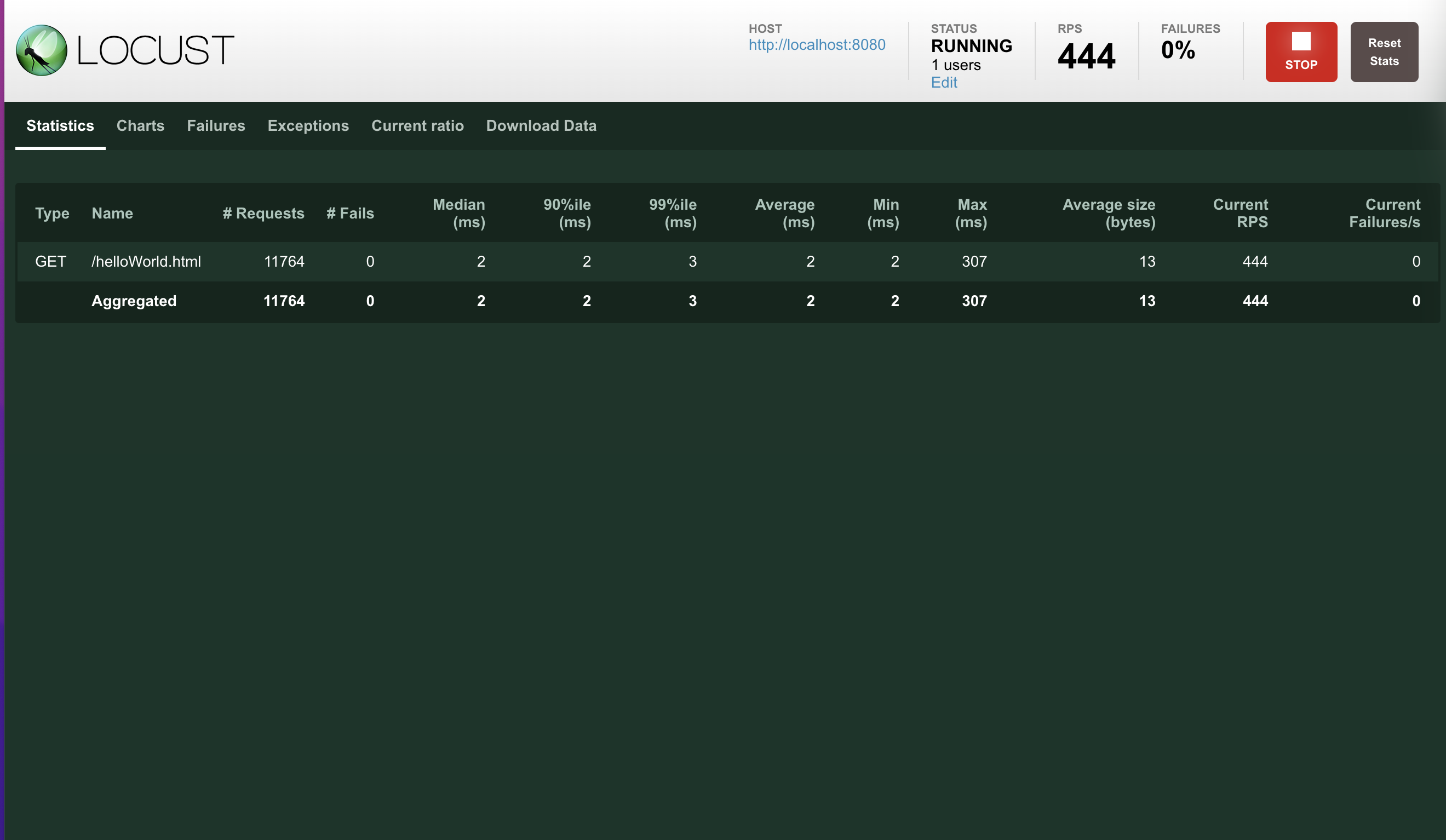1446x840 pixels.
Task: Click the Current RPS column header
Action: [1240, 214]
